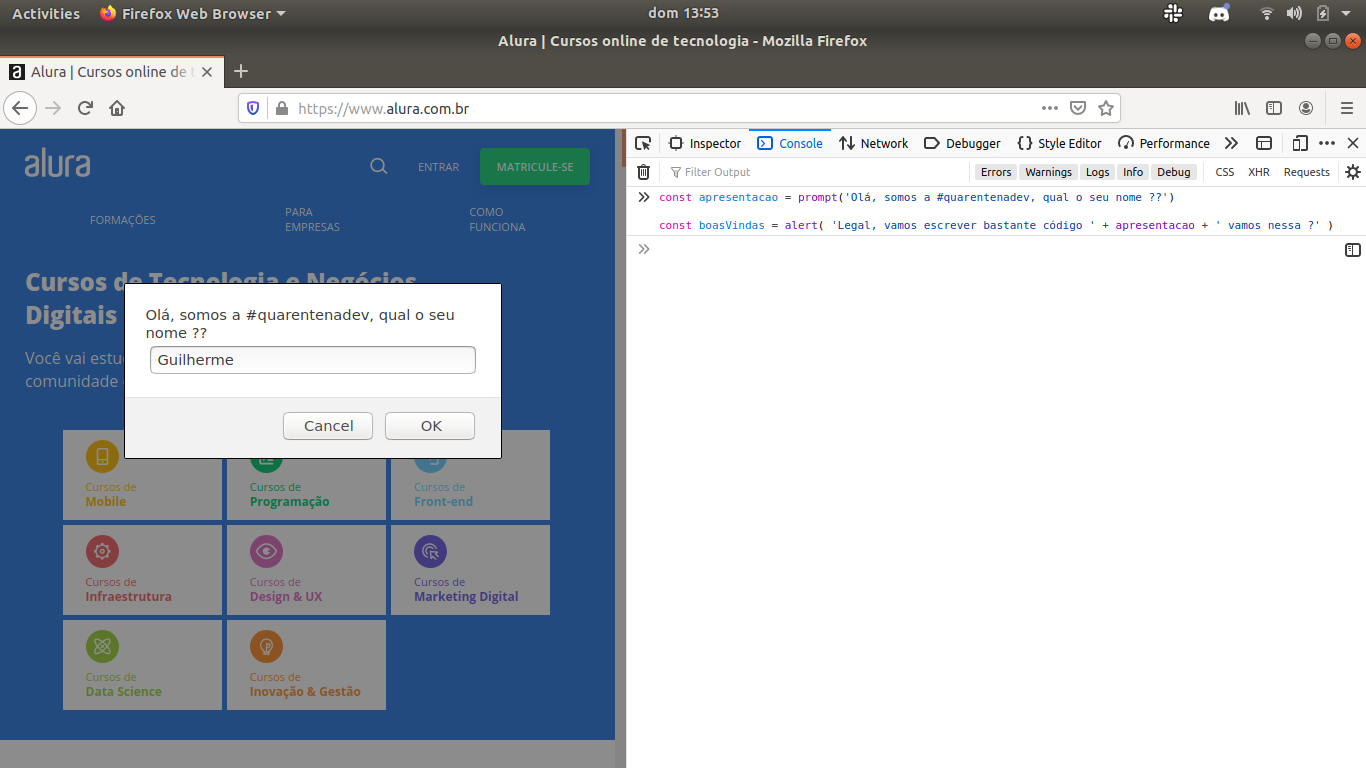Open the DevTools iframe picker
Viewport: 1366px width, 768px height.
(1264, 143)
